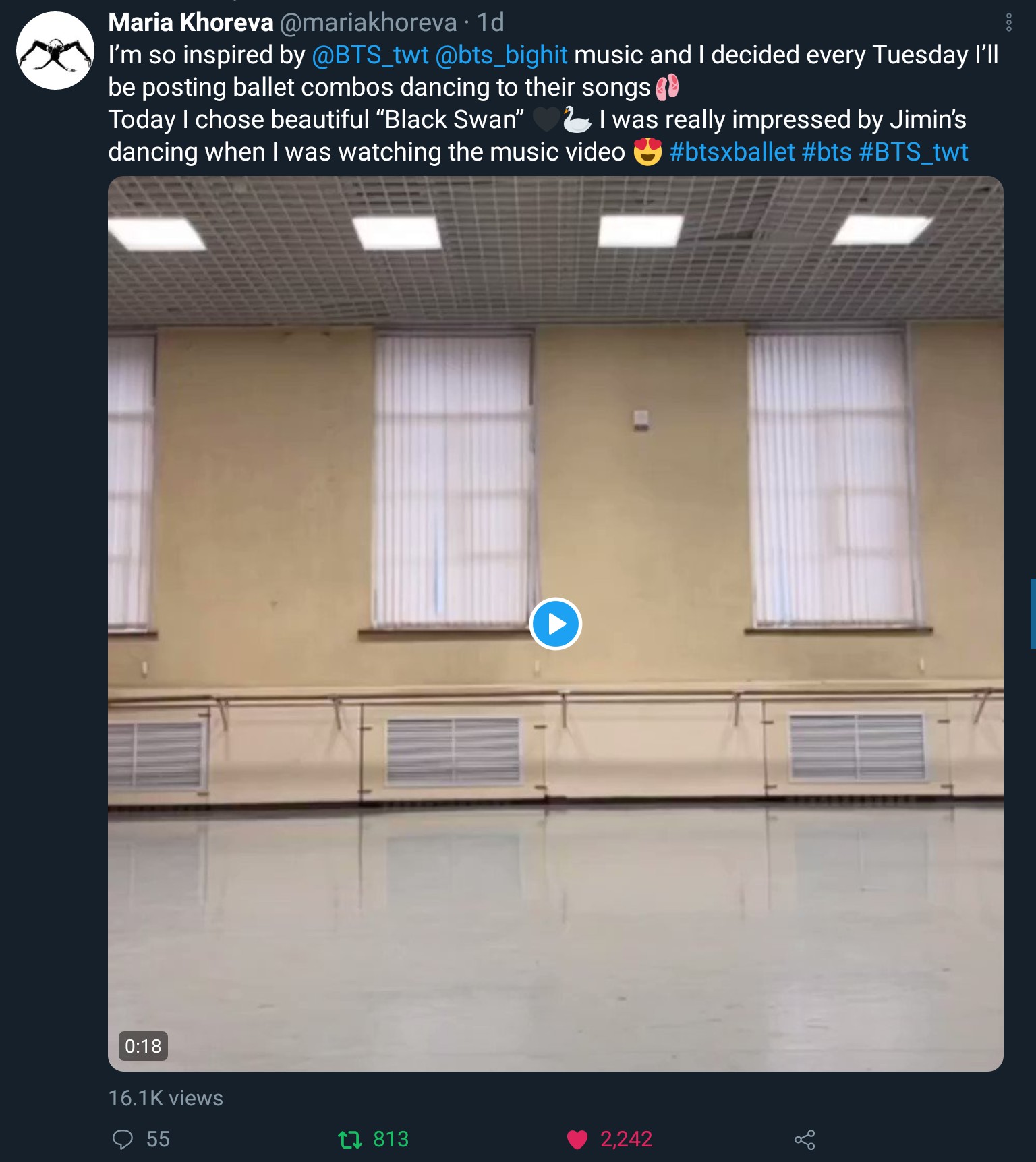The image size is (1036, 1162).
Task: Open the tweet's three-dot options menu
Action: [x=1008, y=23]
